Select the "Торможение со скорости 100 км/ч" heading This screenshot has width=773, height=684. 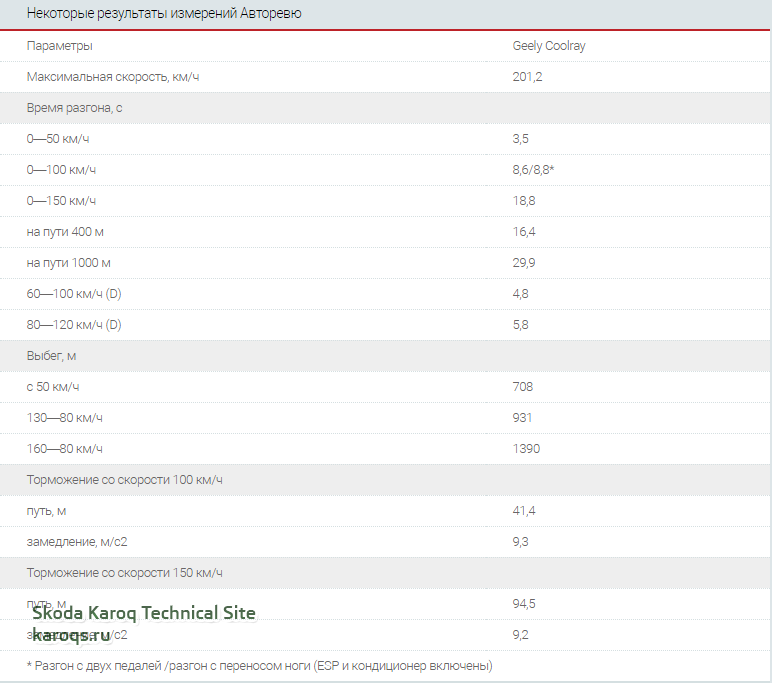click(124, 480)
